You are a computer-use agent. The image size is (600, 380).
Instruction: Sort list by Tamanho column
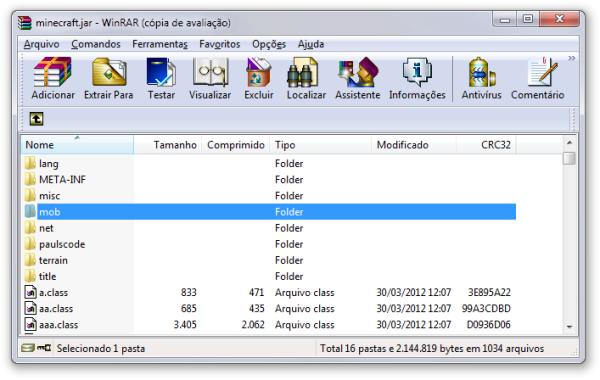[x=168, y=145]
